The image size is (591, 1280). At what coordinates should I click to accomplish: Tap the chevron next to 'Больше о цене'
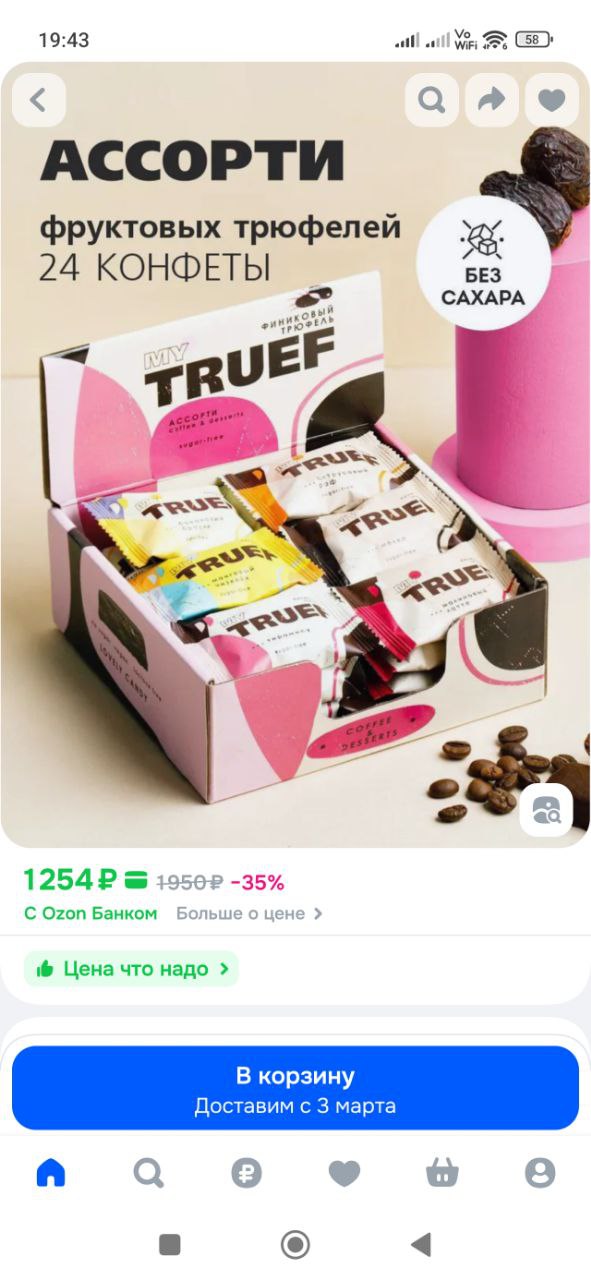(318, 913)
